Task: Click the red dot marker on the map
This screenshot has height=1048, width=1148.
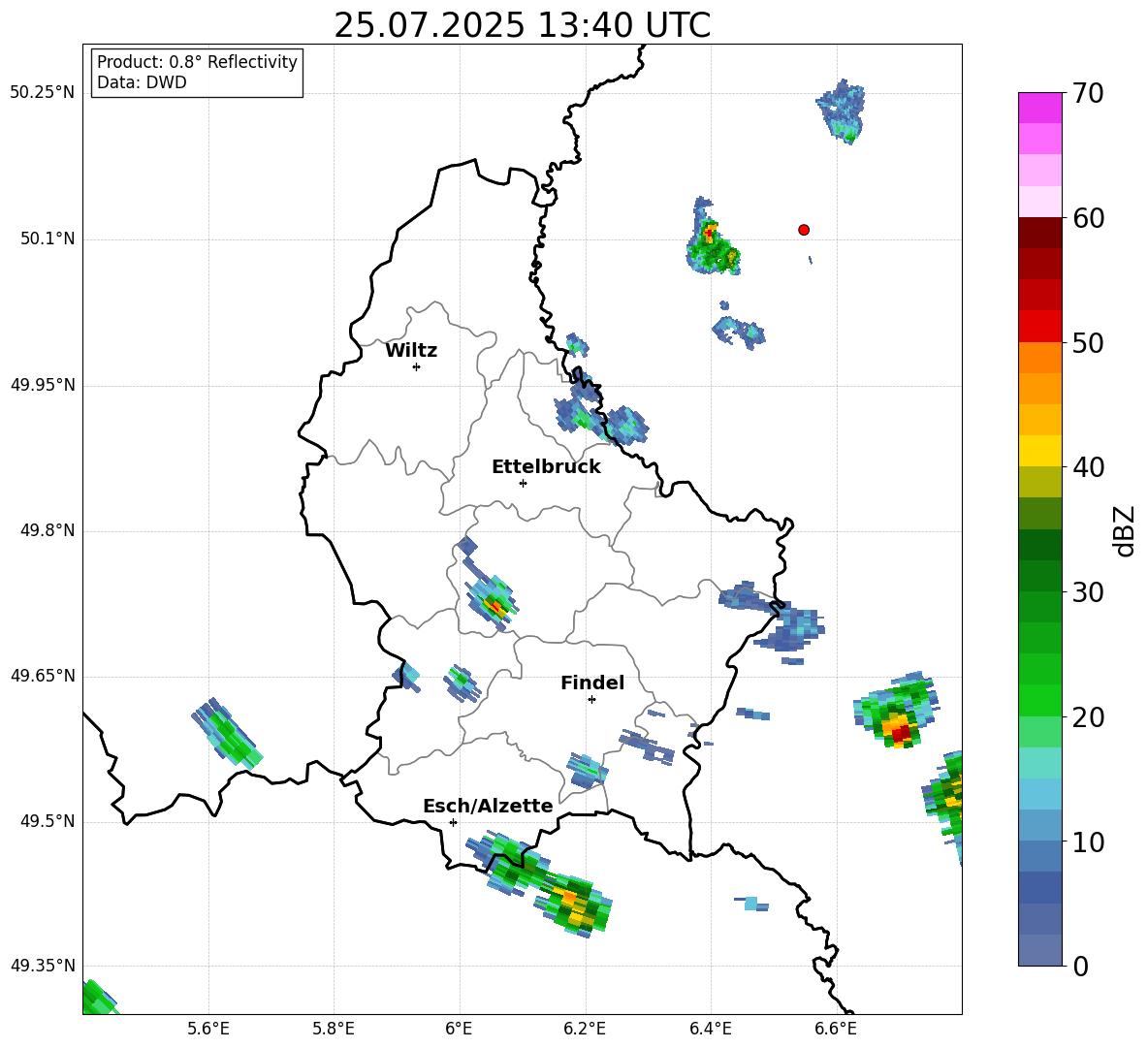Action: (804, 230)
